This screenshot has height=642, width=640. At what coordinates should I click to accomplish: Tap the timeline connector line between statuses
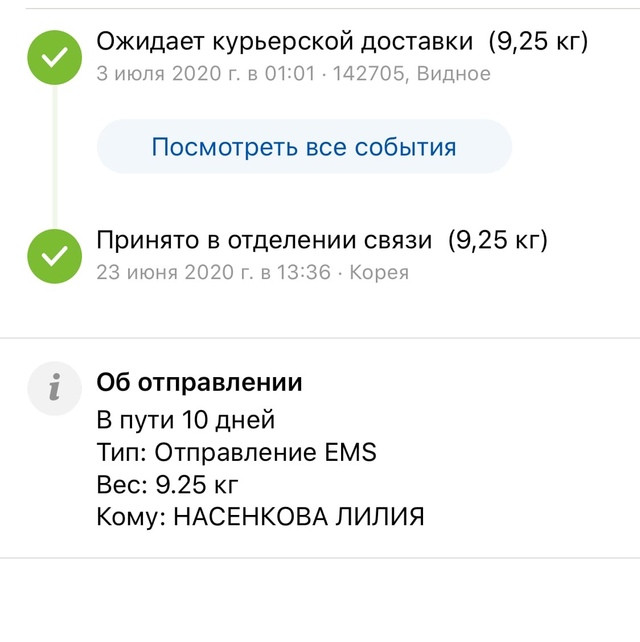(54, 157)
